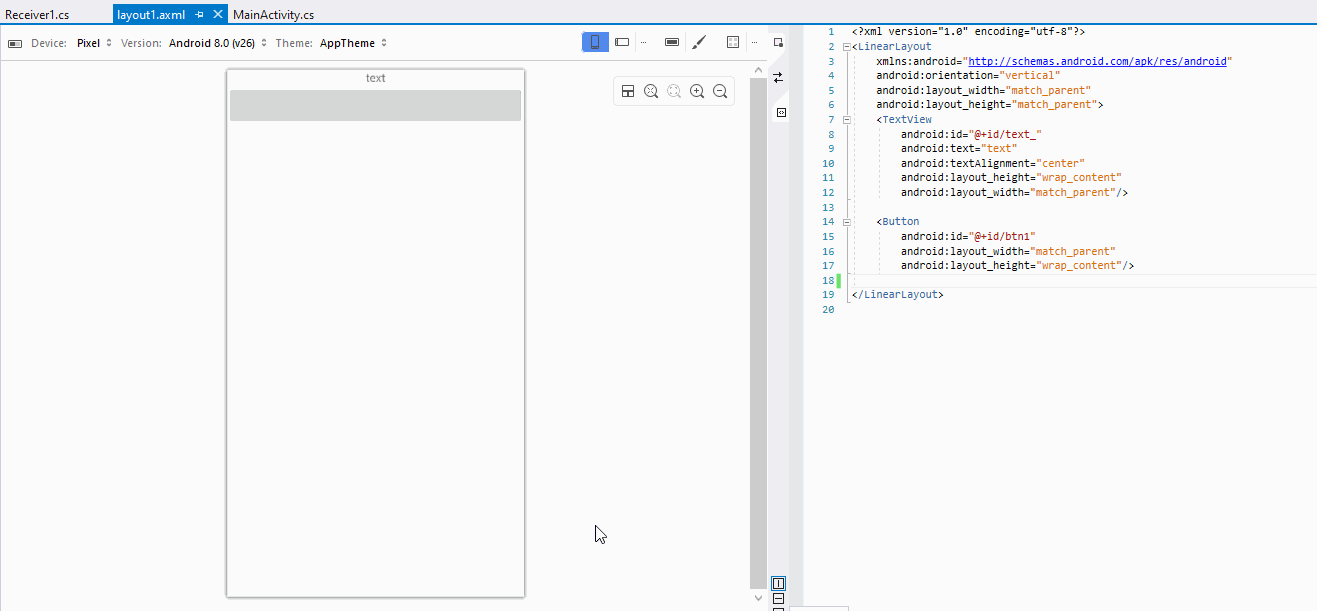Open the paintbrush theme editor icon
Screen dimensions: 1317x611
point(700,42)
